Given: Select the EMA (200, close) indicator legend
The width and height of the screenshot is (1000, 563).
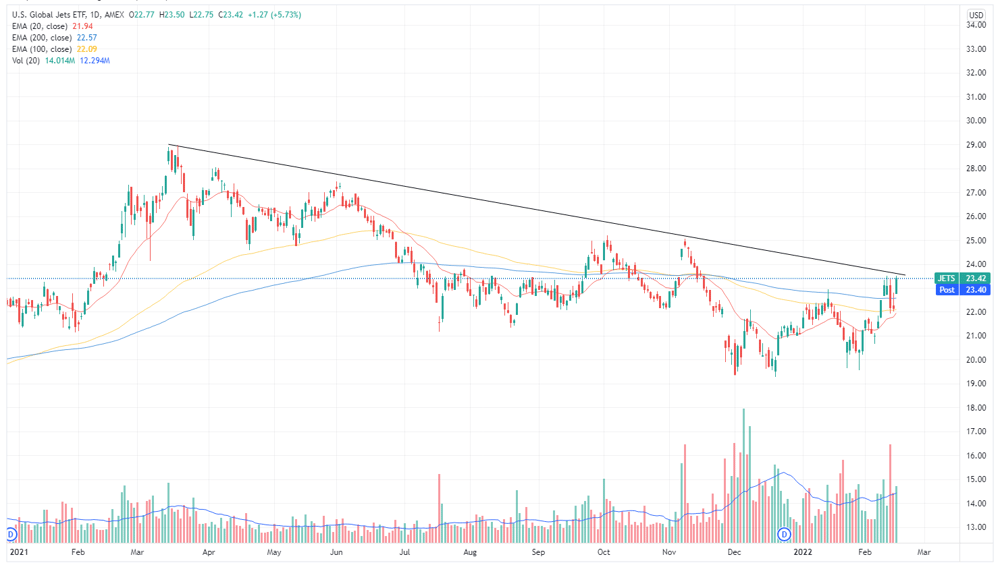Looking at the screenshot, I should [43, 38].
